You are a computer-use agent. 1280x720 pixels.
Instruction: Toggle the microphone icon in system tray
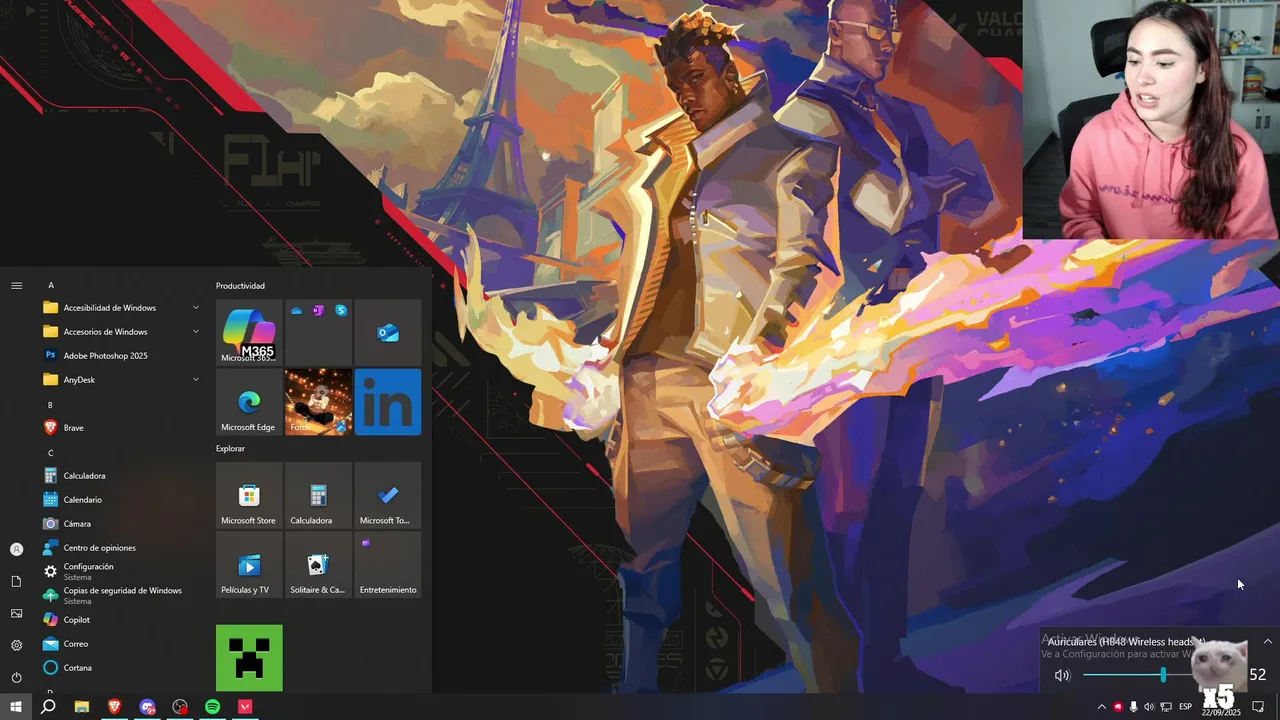1133,707
